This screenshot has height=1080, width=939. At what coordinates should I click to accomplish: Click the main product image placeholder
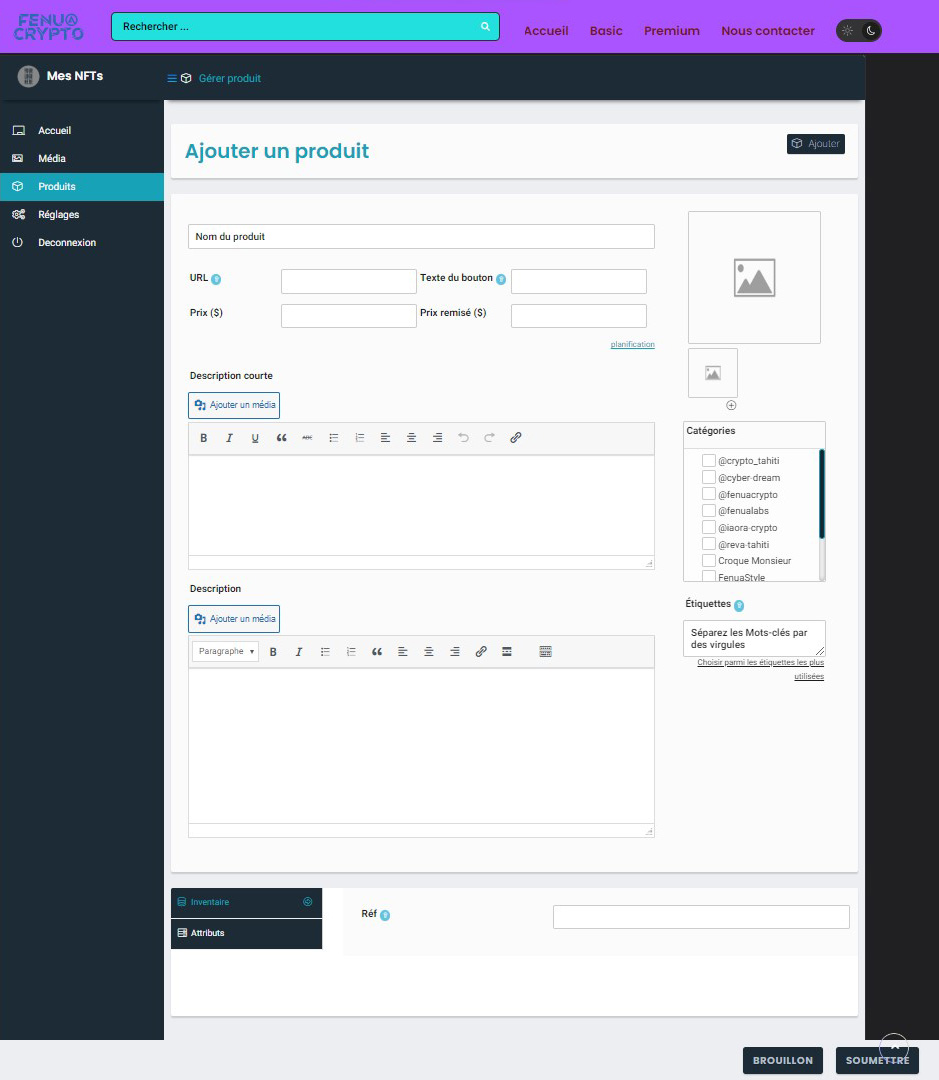pos(754,278)
